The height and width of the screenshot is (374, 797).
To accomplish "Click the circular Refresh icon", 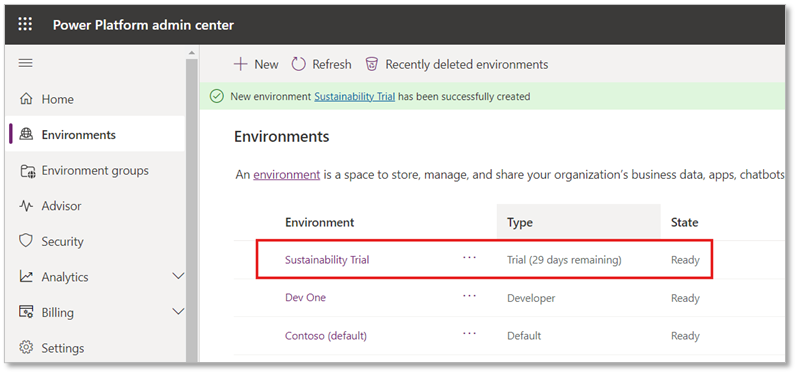I will (298, 65).
